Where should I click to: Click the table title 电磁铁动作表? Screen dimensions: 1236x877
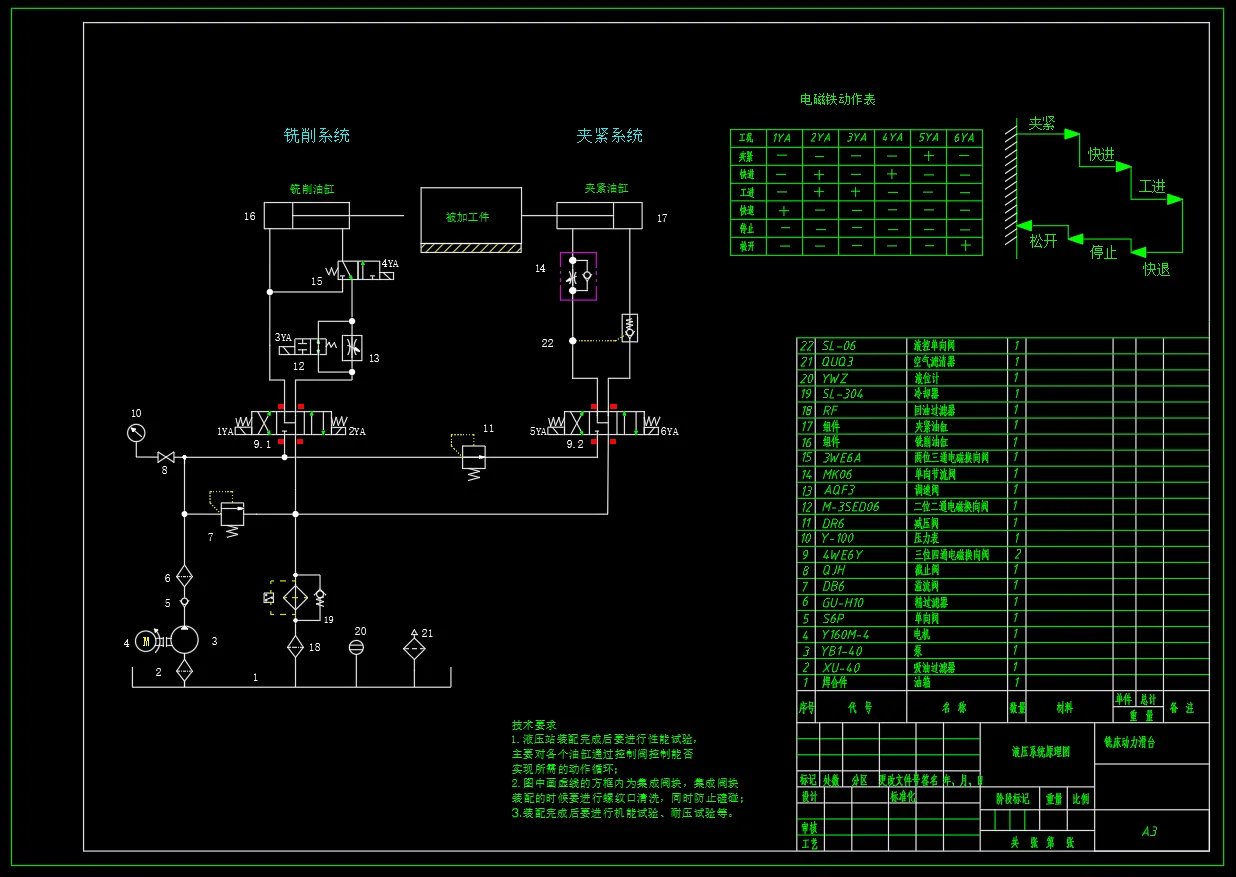[838, 99]
